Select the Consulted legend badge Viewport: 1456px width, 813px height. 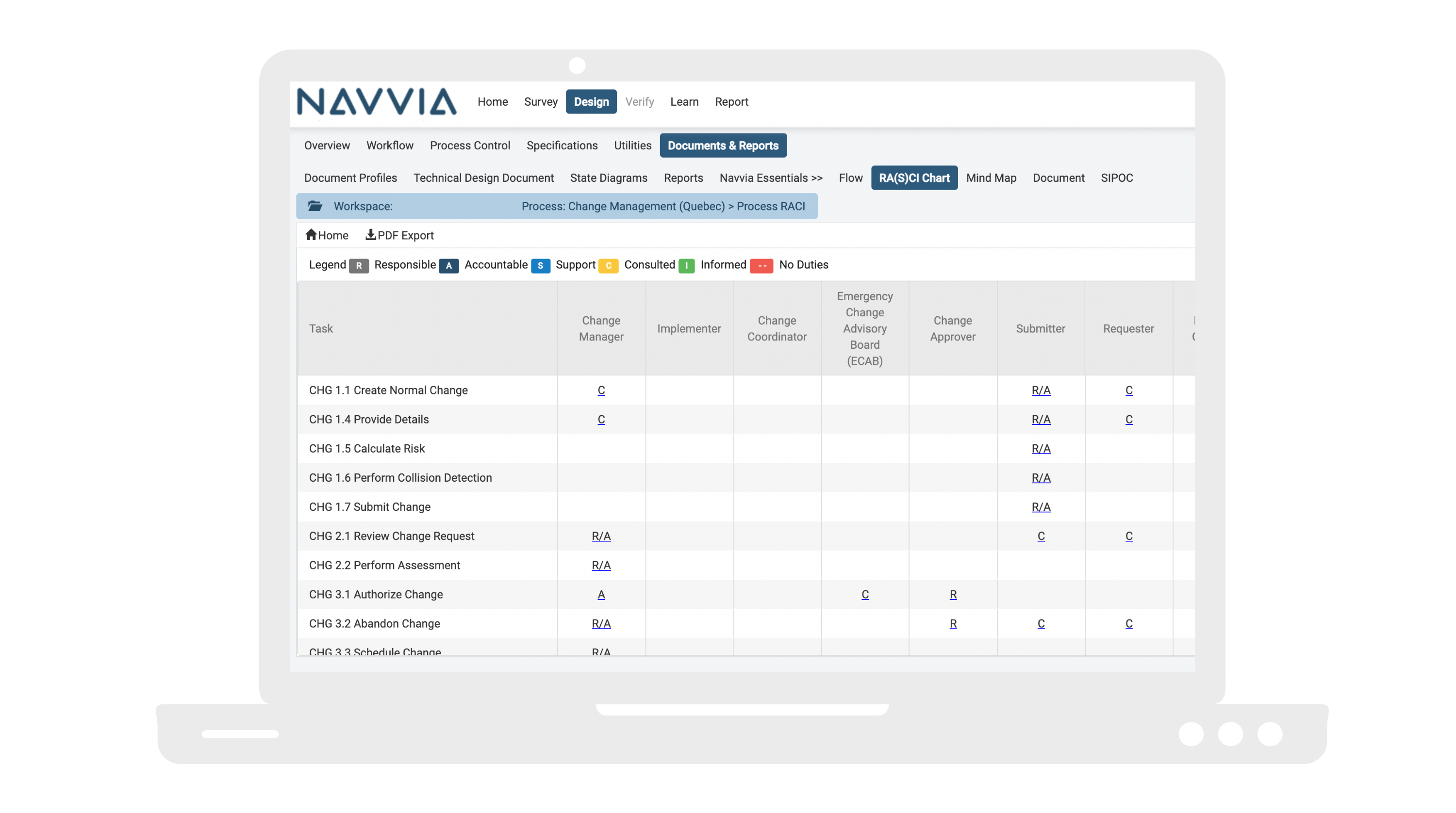click(609, 265)
